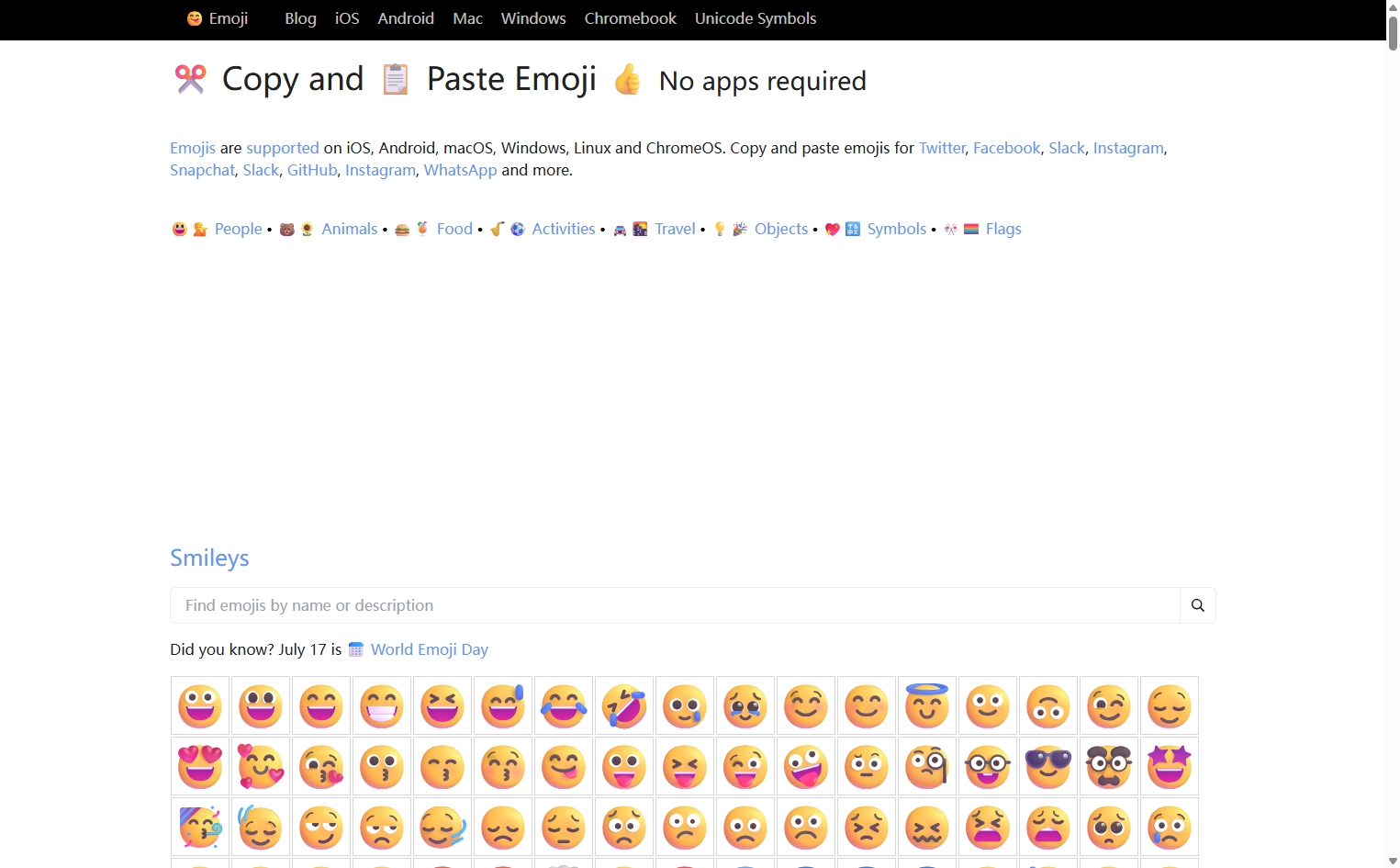Copy the winking face emoji

click(1109, 706)
